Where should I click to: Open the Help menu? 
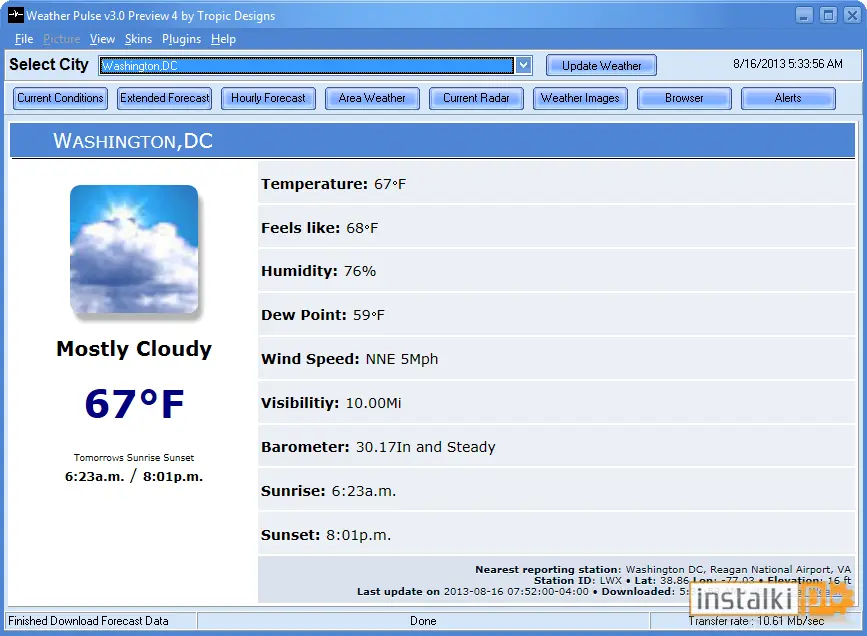point(223,39)
